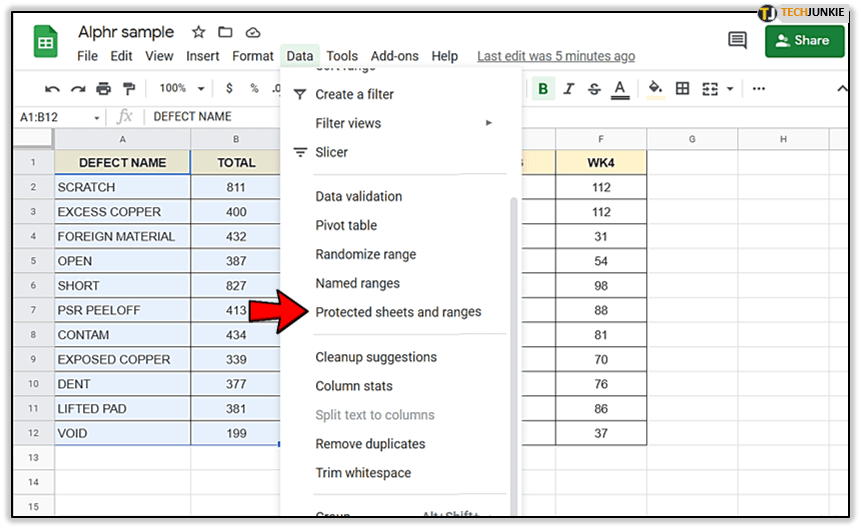Screen dimensions: 861x529
Task: Click the print icon
Action: pyautogui.click(x=102, y=89)
